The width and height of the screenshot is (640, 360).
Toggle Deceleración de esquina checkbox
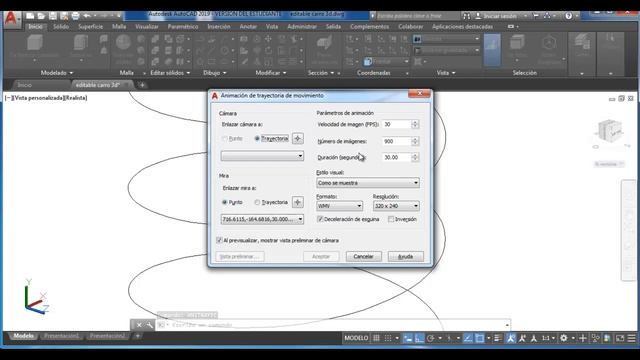click(320, 219)
